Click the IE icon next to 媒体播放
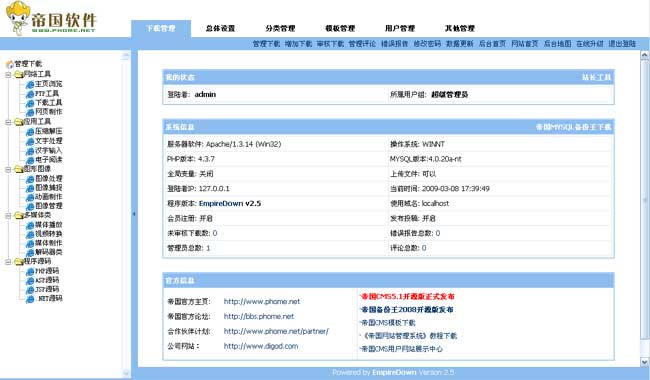This screenshot has height=380, width=650. pyautogui.click(x=30, y=225)
